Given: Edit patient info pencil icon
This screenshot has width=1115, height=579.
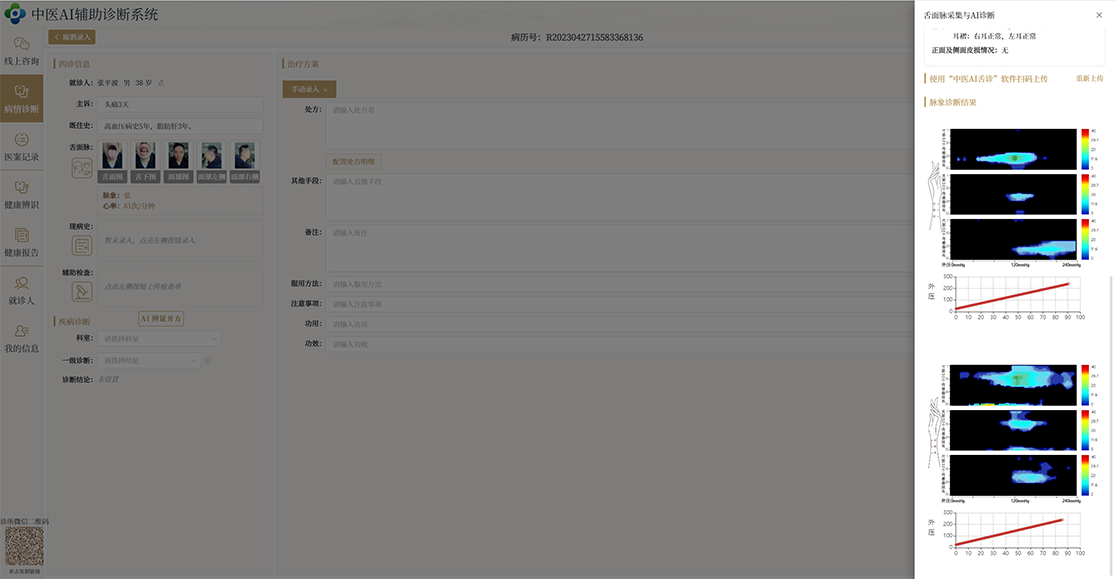Looking at the screenshot, I should 161,83.
